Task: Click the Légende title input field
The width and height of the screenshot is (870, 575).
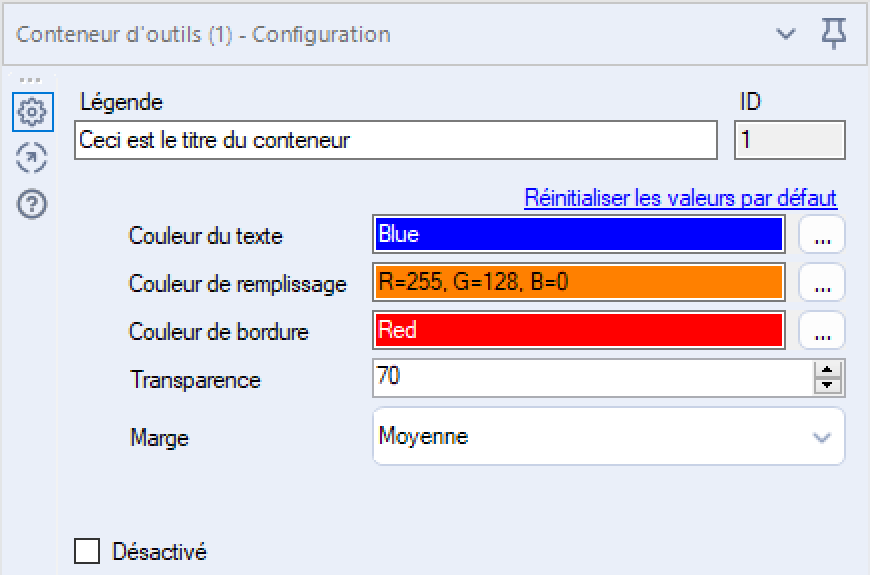Action: tap(396, 140)
